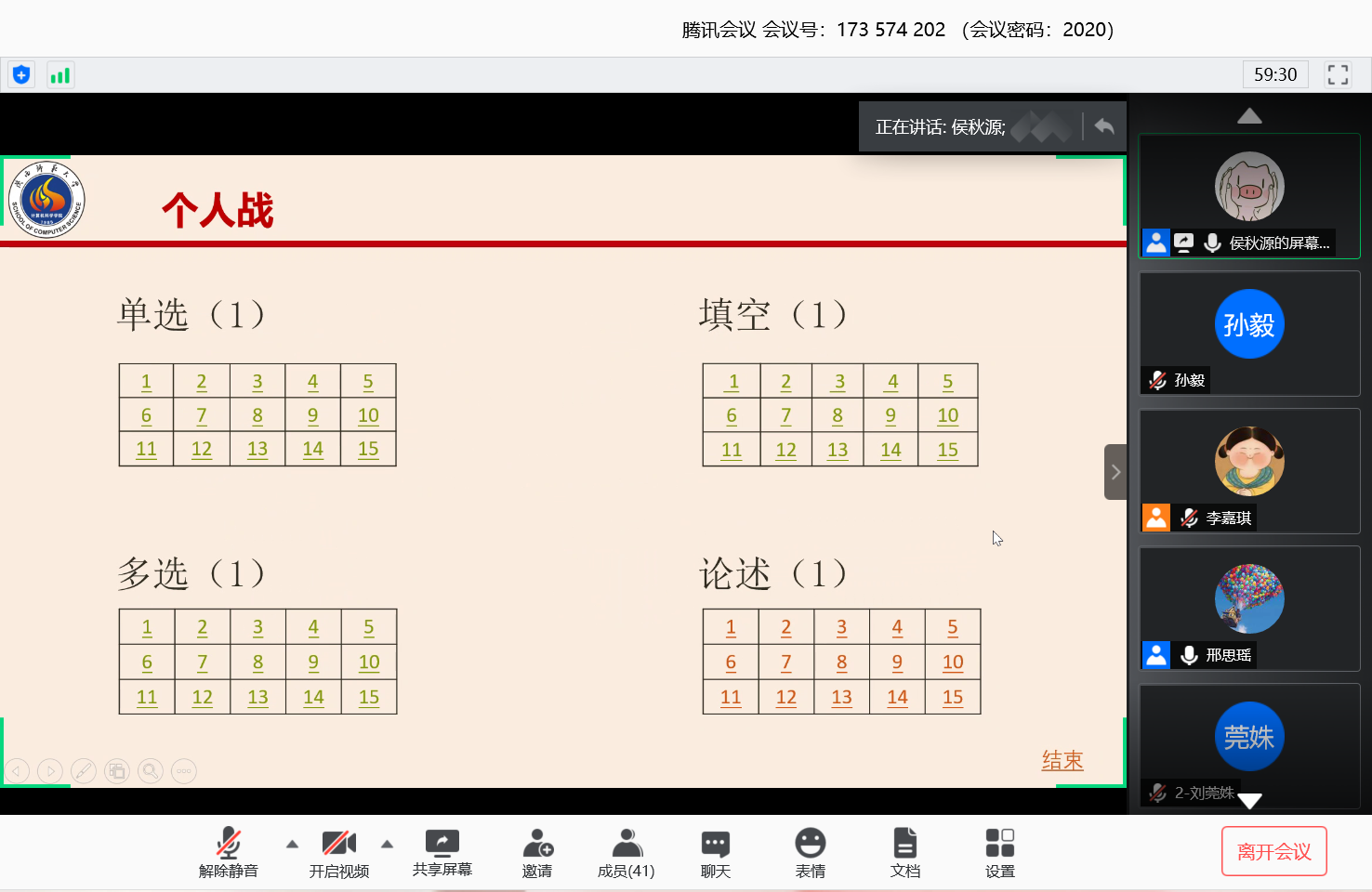Screen dimensions: 1372x892
Task: Open the Documents icon
Action: (x=904, y=852)
